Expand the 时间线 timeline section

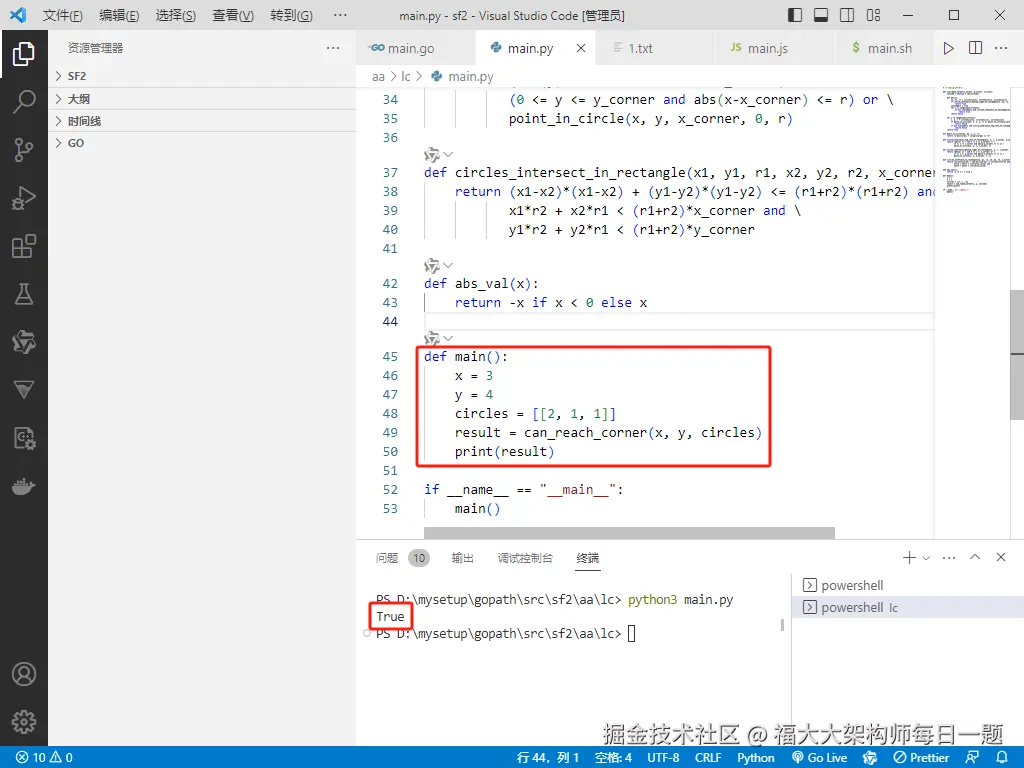pyautogui.click(x=202, y=121)
